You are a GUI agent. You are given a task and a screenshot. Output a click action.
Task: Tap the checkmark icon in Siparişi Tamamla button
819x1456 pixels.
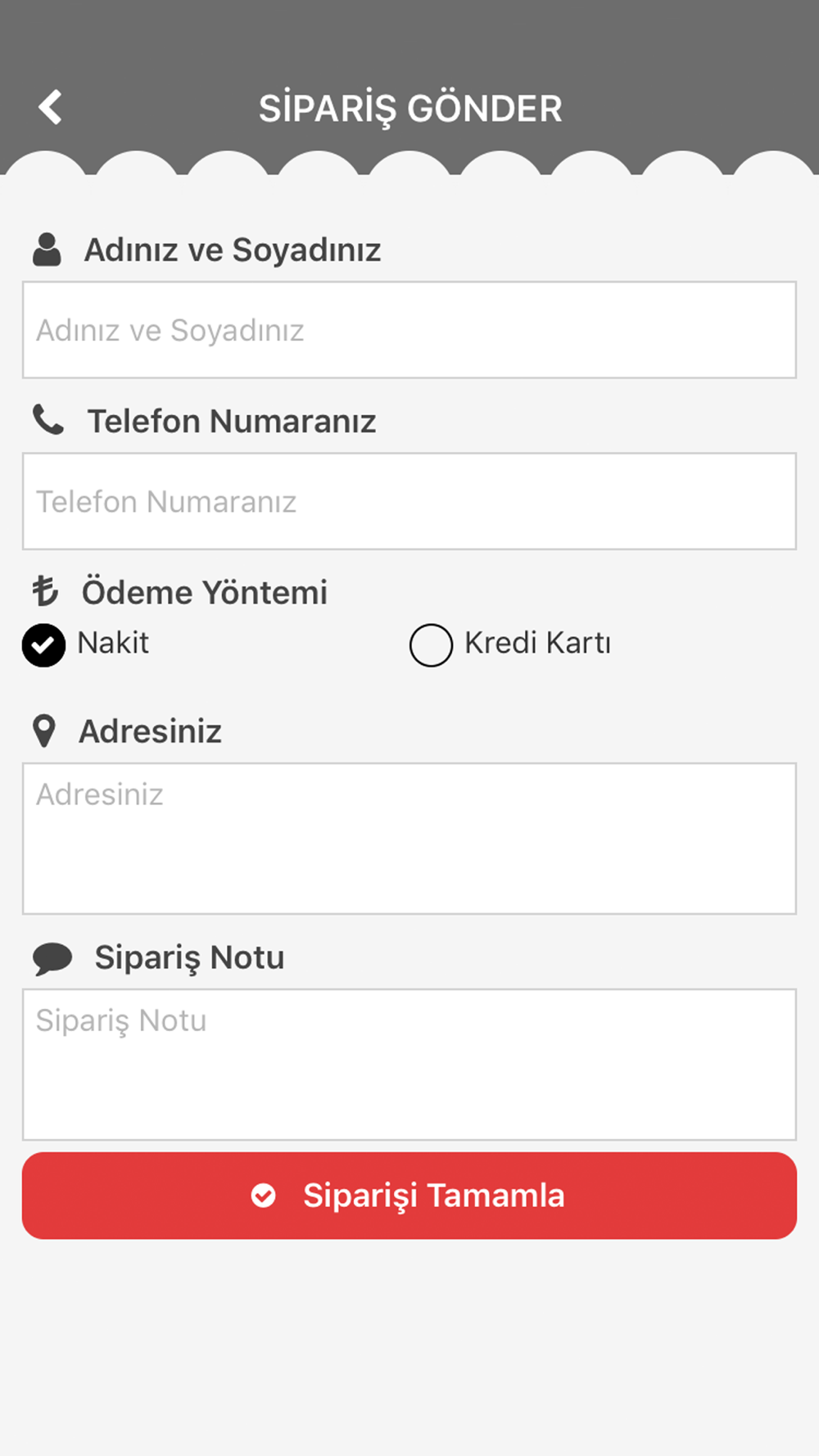[263, 1196]
